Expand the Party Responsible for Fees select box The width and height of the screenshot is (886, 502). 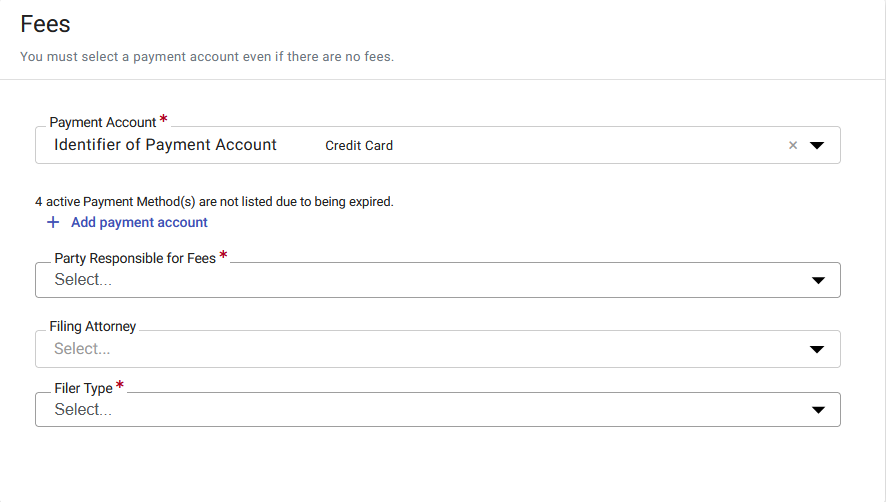[x=438, y=280]
